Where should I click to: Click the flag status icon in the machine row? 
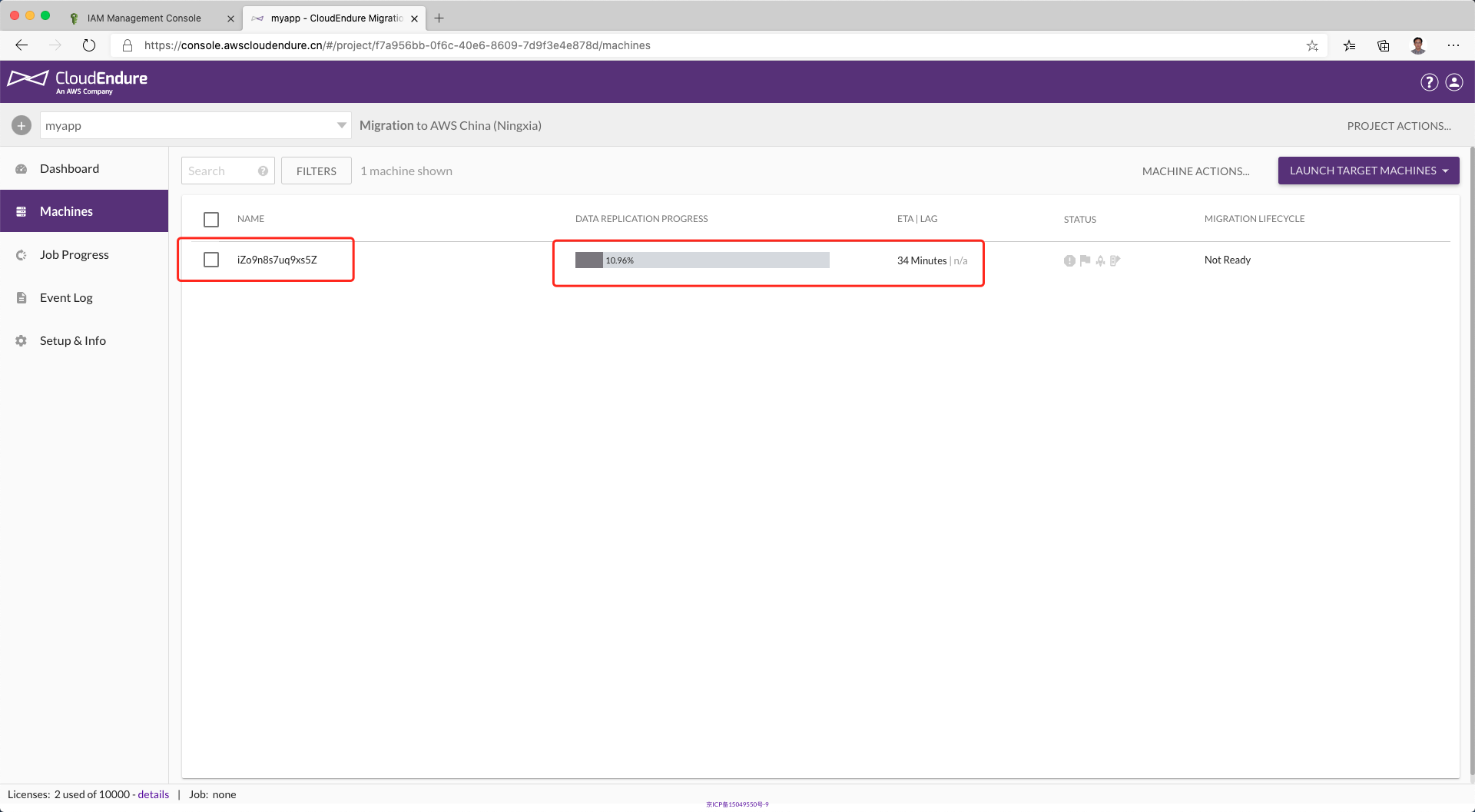coord(1085,260)
